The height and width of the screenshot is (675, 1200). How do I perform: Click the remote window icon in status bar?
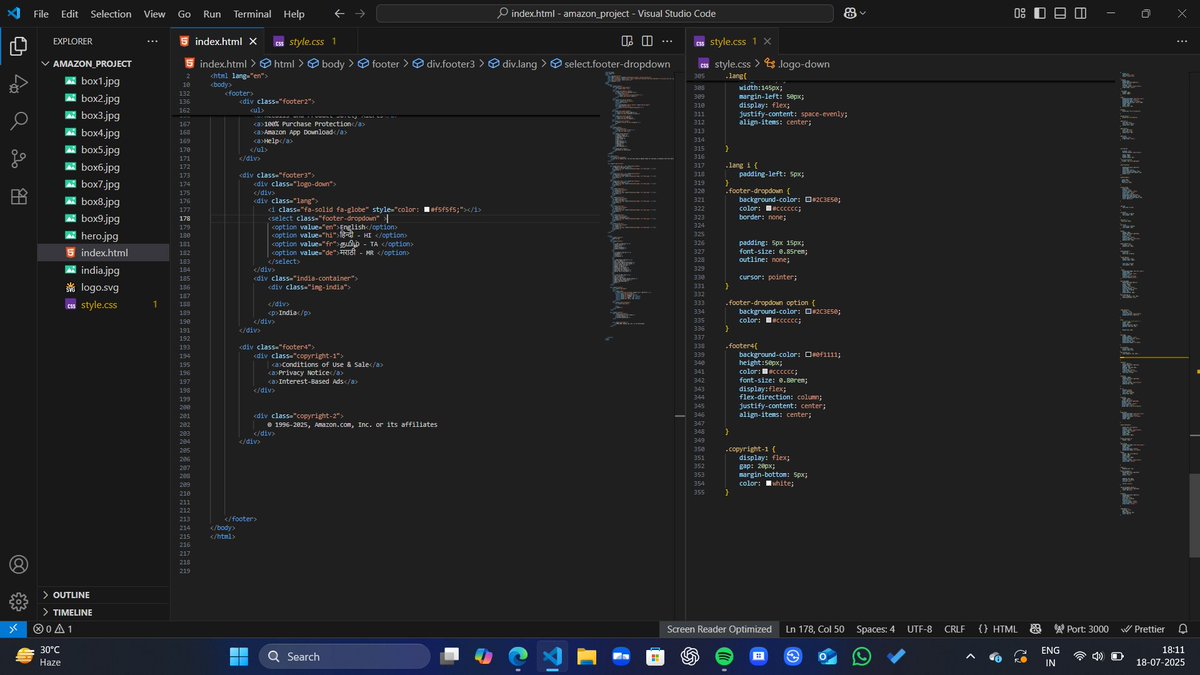click(x=12, y=629)
